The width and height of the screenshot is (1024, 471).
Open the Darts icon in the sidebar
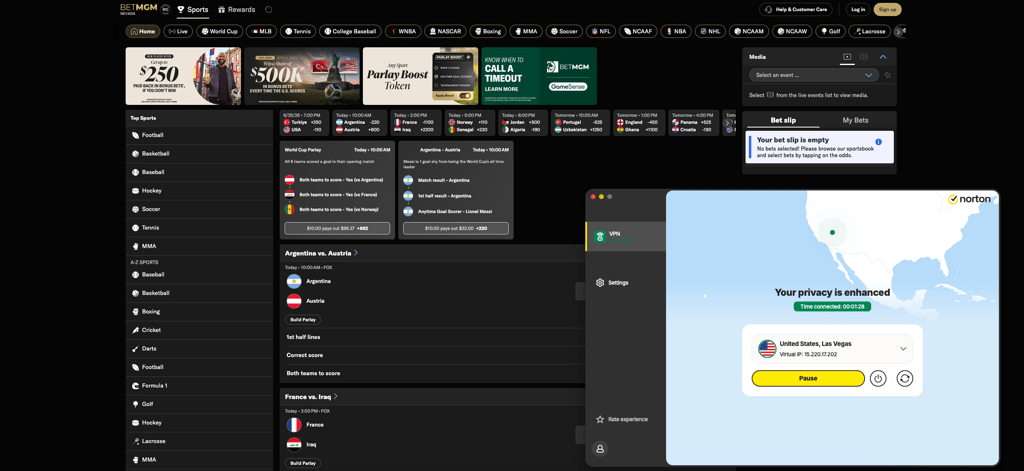click(135, 349)
